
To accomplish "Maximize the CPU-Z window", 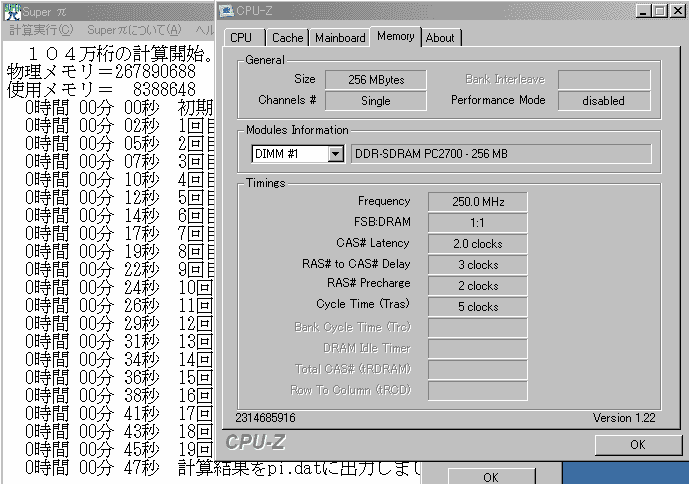I will pyautogui.click(x=659, y=11).
